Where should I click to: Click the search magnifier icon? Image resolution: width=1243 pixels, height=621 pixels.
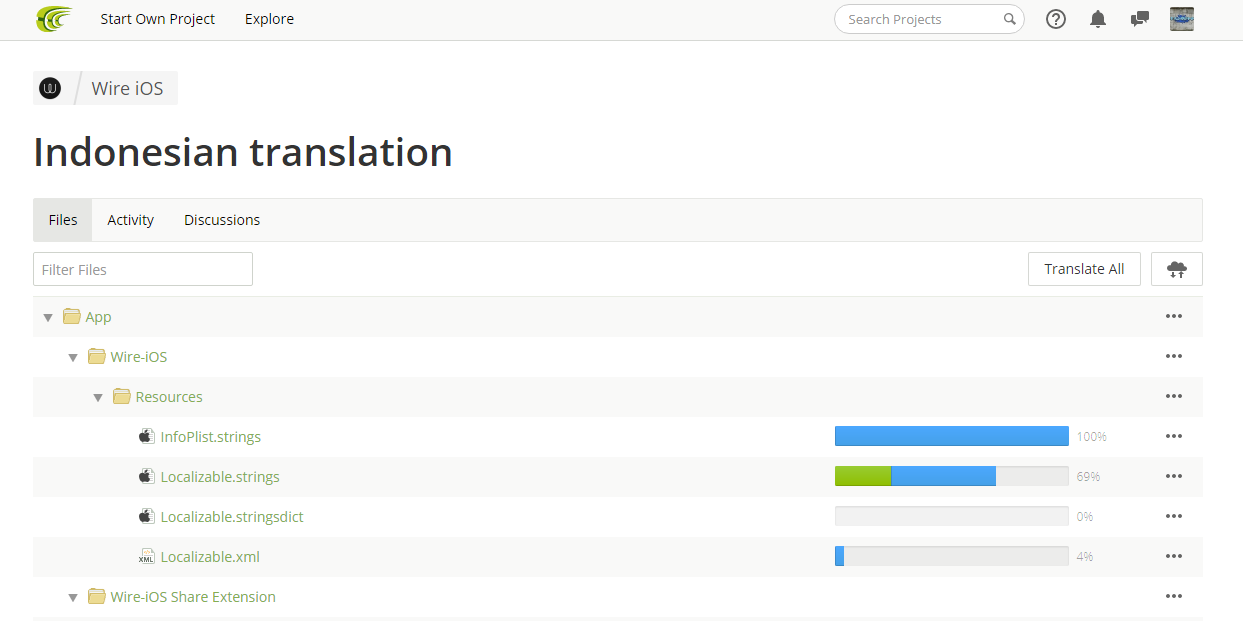[1009, 19]
